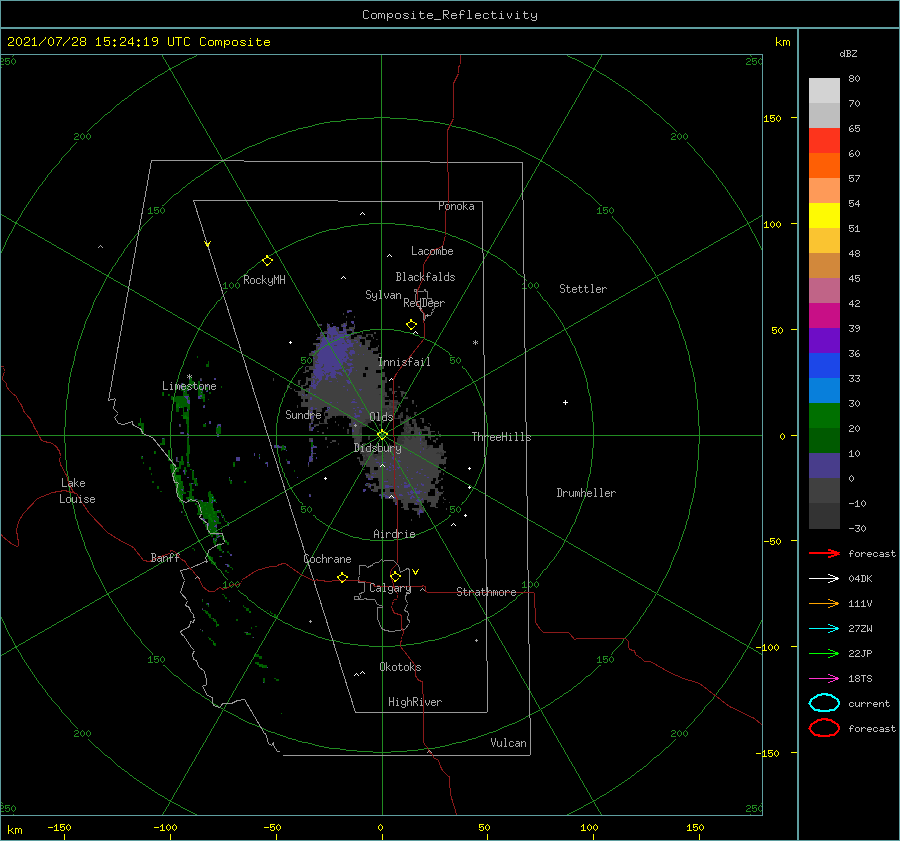900x841 pixels.
Task: Click the HighRiver label
Action: click(x=415, y=702)
